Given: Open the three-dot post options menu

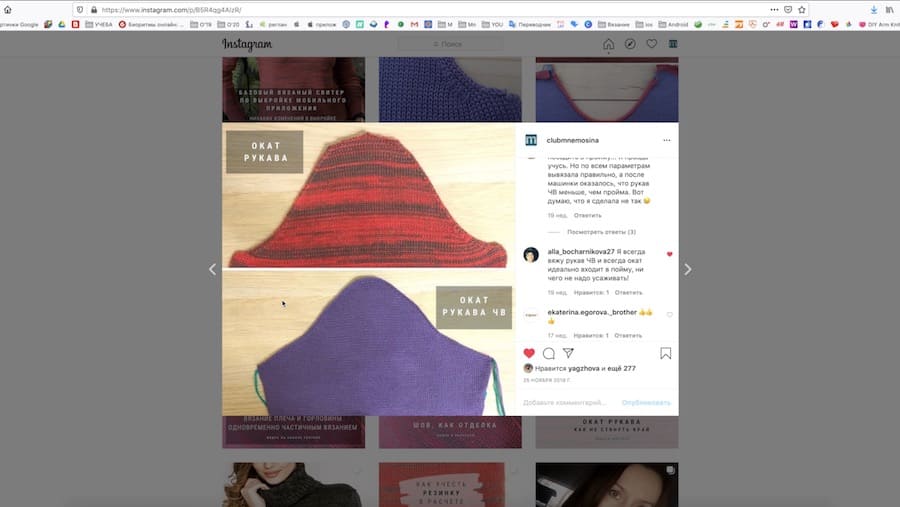Looking at the screenshot, I should pyautogui.click(x=666, y=140).
